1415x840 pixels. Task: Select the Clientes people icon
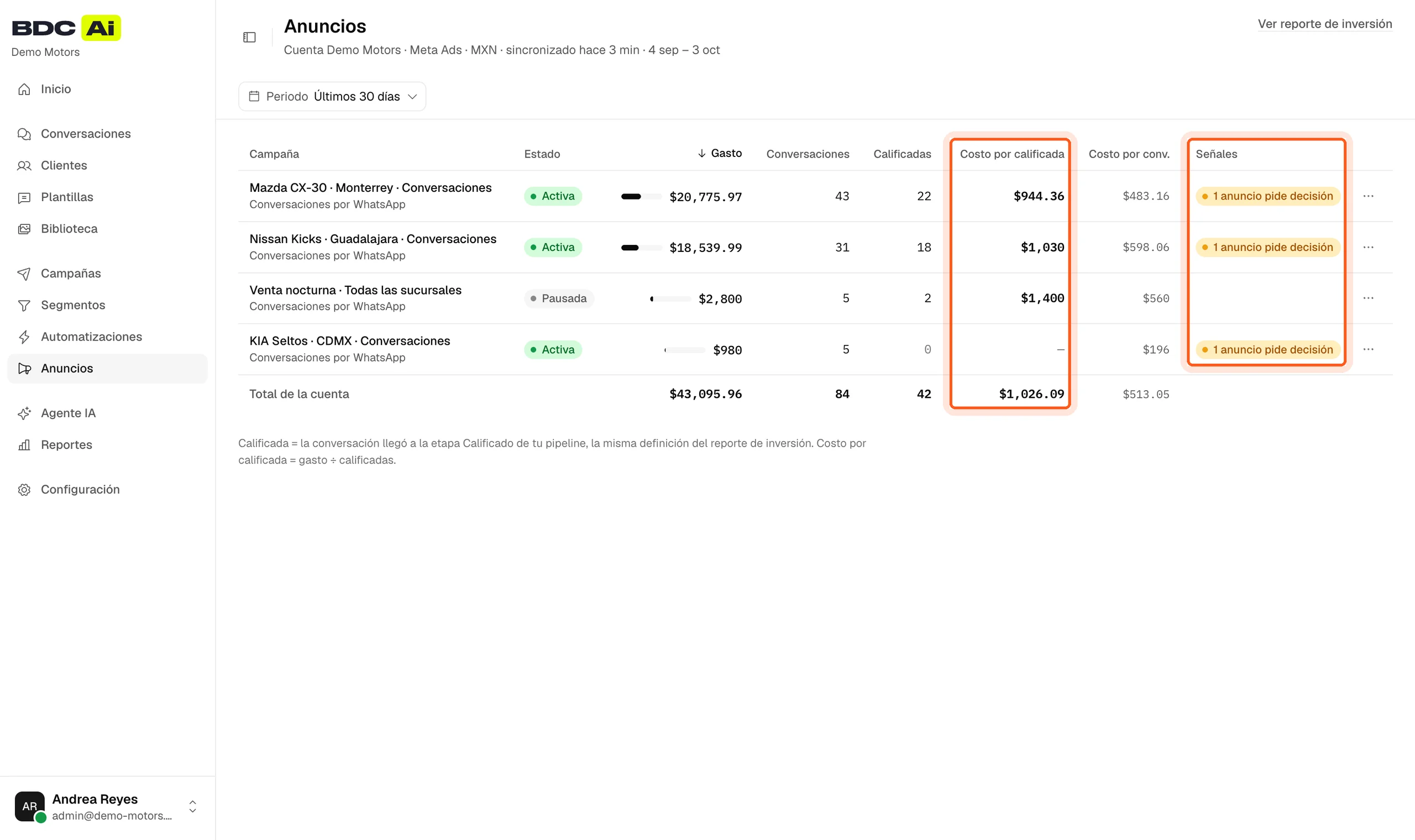pyautogui.click(x=24, y=165)
